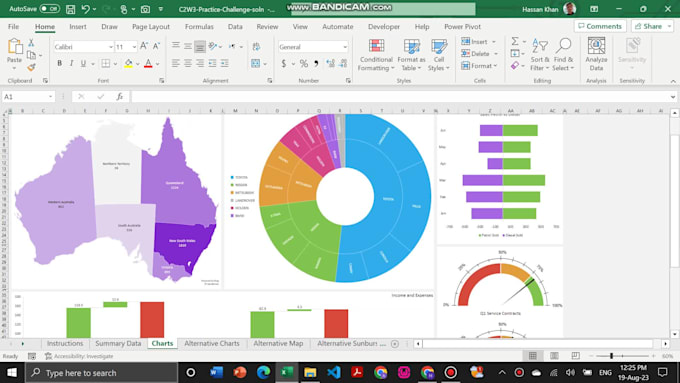Viewport: 680px width, 383px height.
Task: Click the Format Painter brush icon
Action: tap(31, 67)
